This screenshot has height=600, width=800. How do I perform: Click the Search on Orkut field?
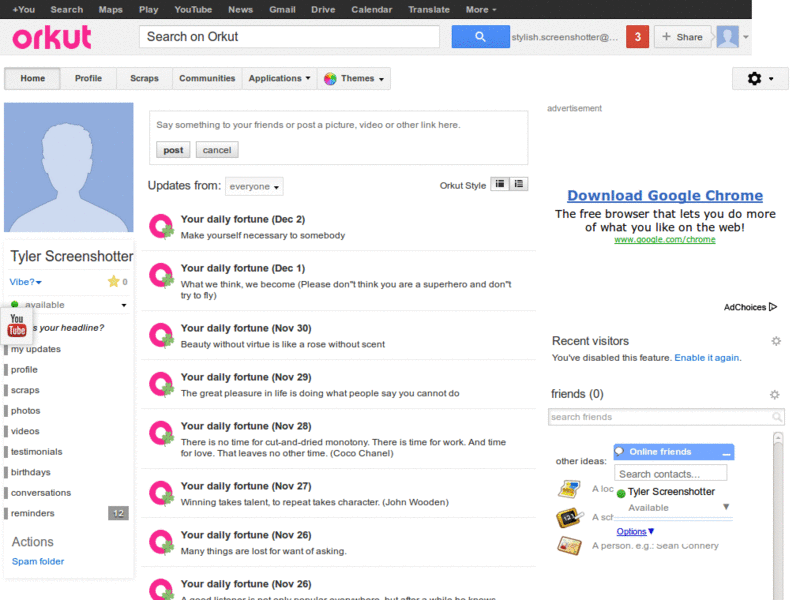point(289,37)
